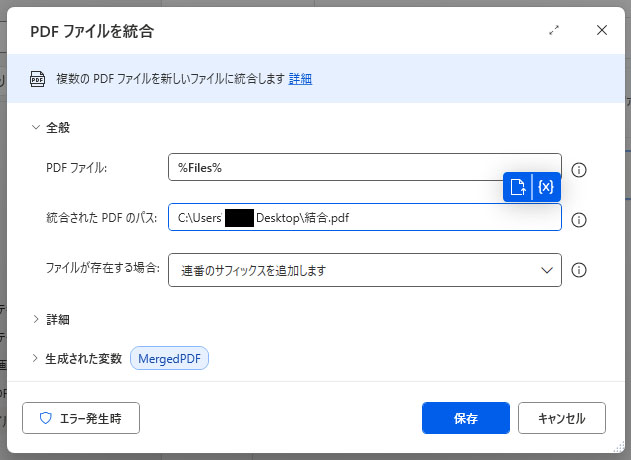
Task: Click info icon beside ファイルが存在する場合 dropdown
Action: [x=578, y=270]
